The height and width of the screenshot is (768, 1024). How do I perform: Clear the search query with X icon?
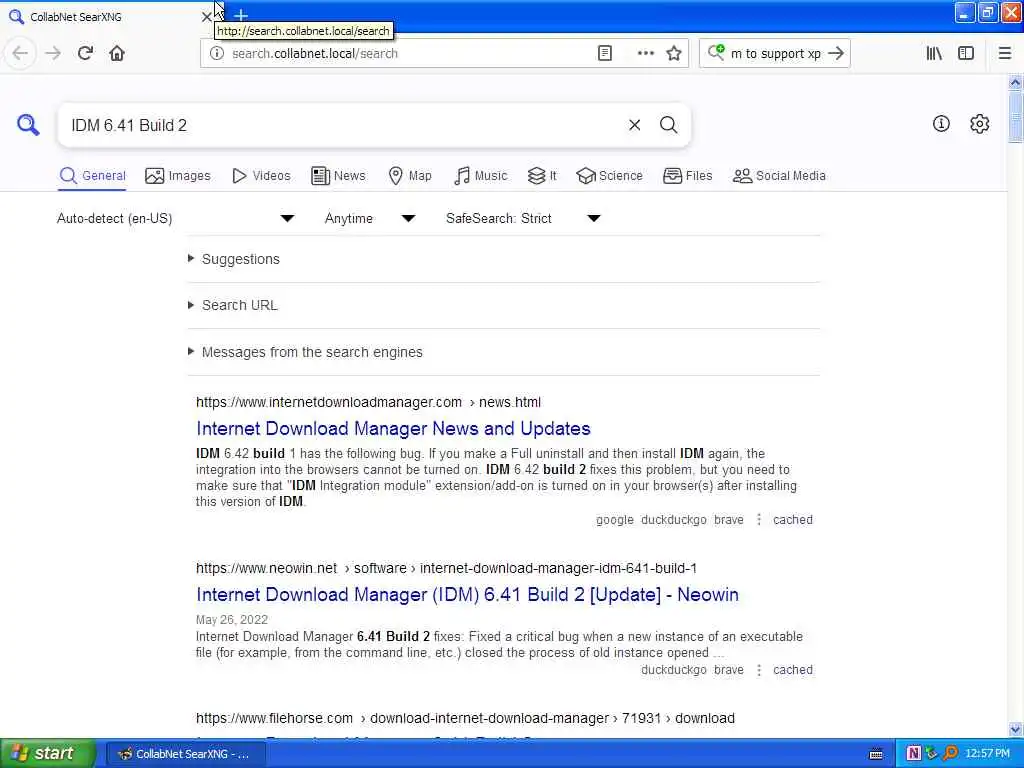[x=634, y=125]
